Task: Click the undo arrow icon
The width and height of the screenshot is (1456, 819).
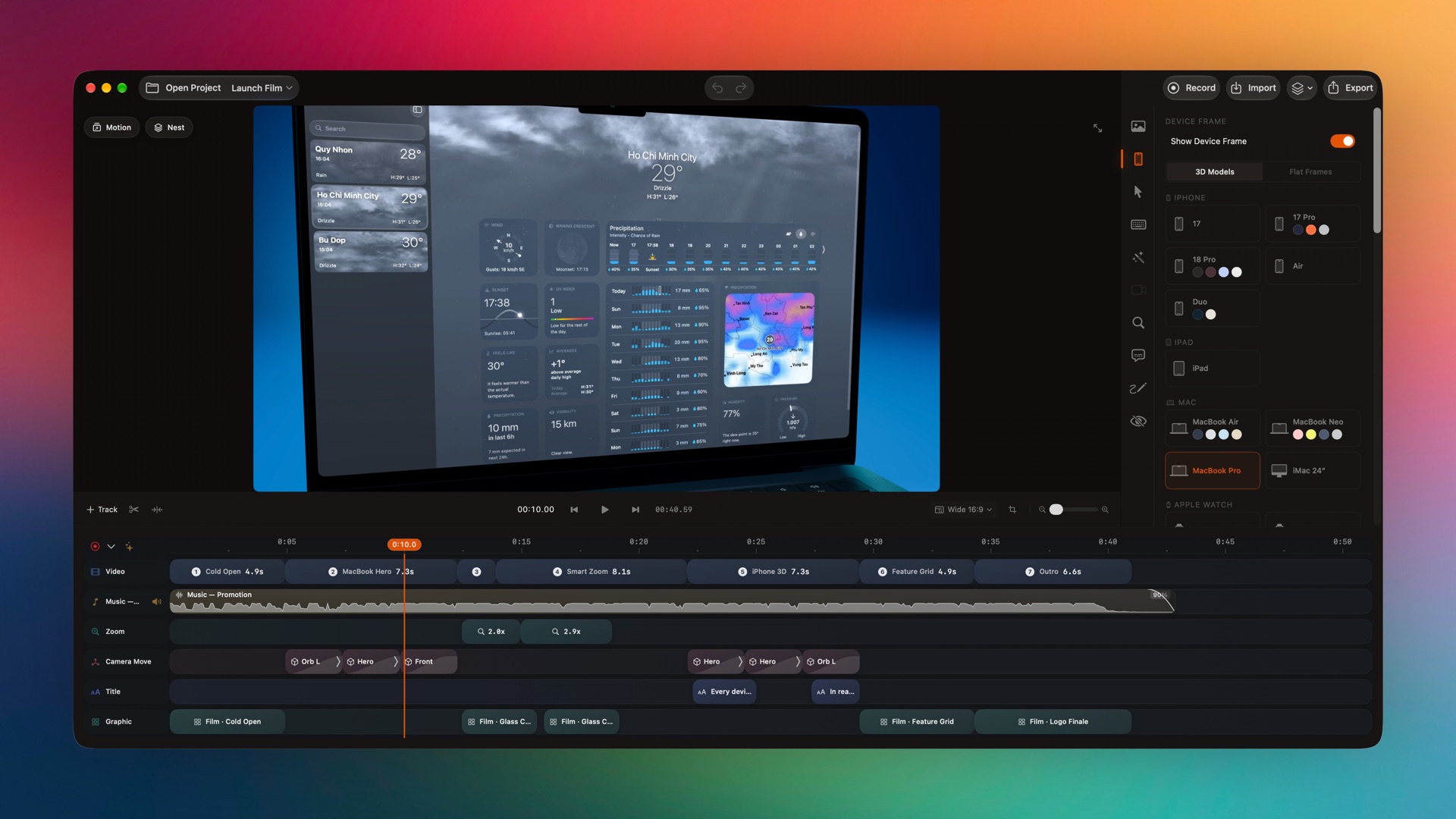Action: coord(717,88)
